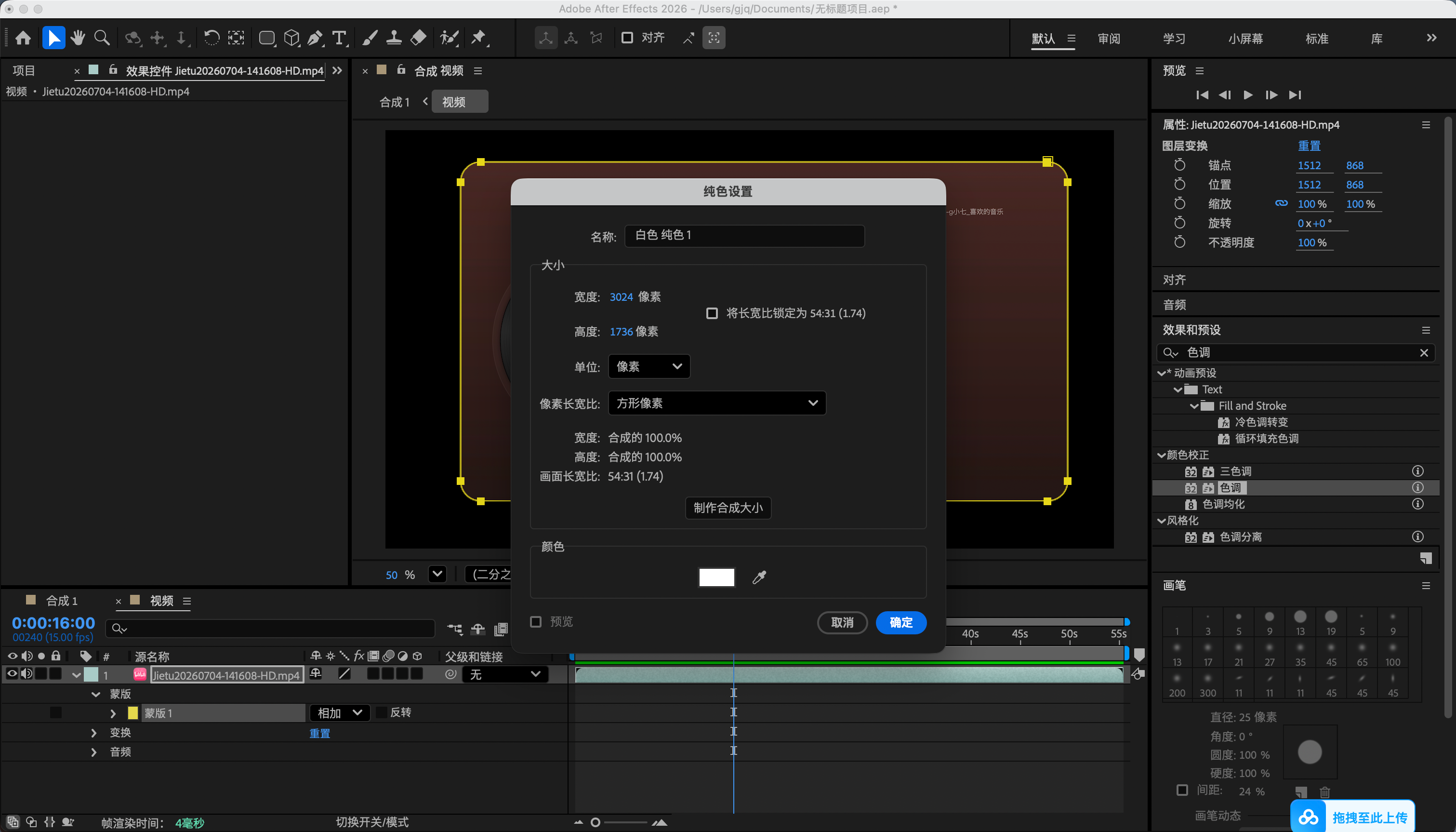
Task: Toggle the 对齐 snapping checkbox
Action: (627, 38)
